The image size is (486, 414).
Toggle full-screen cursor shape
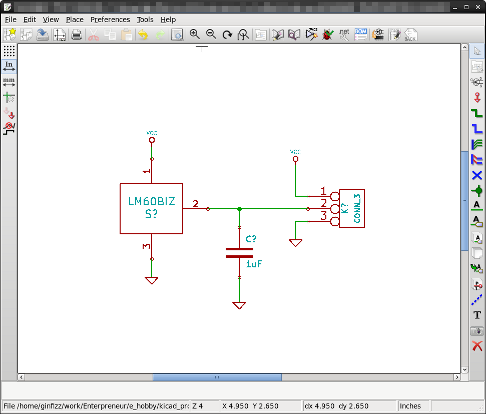point(9,98)
